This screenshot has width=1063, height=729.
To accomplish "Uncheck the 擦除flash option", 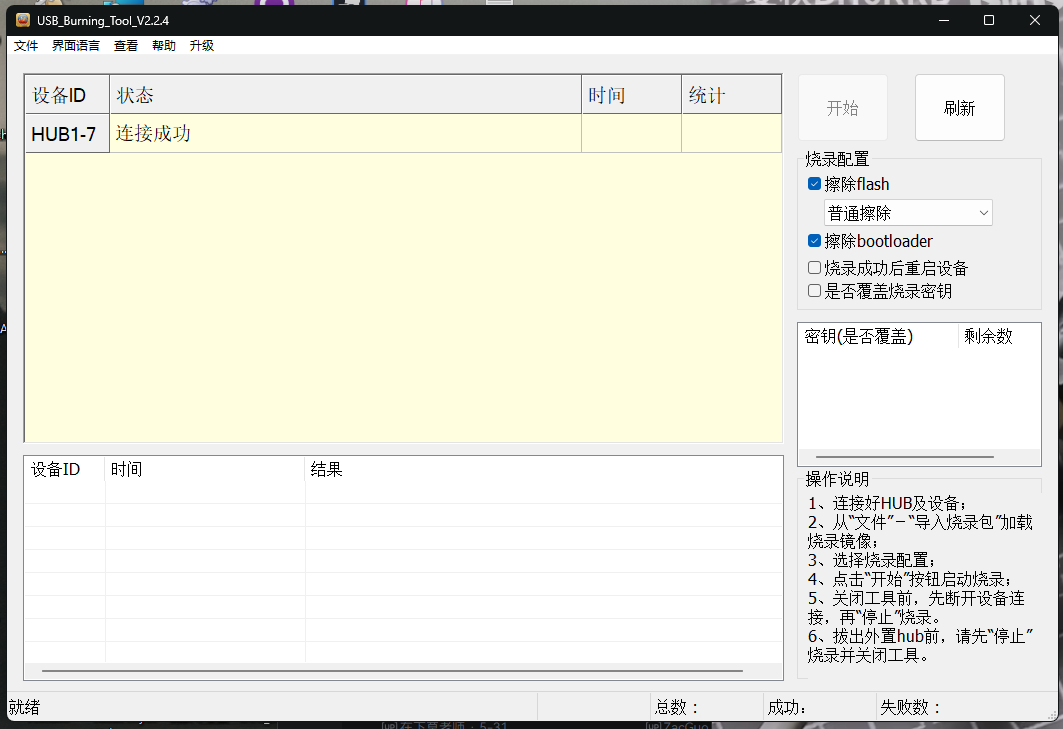I will pyautogui.click(x=815, y=184).
